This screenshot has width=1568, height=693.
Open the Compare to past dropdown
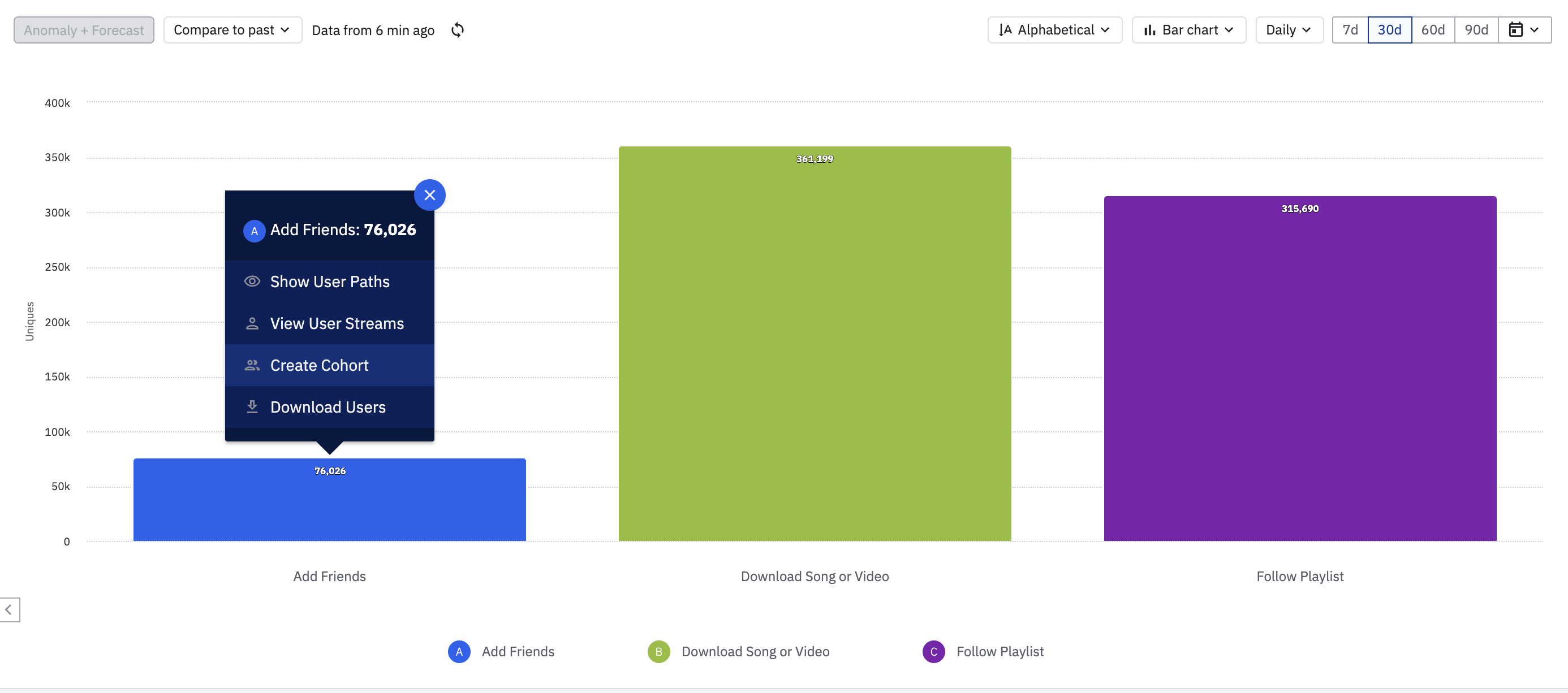coord(232,30)
